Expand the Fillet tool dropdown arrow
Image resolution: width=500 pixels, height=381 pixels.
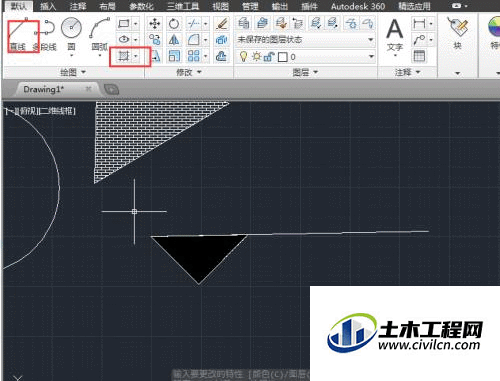pos(206,40)
